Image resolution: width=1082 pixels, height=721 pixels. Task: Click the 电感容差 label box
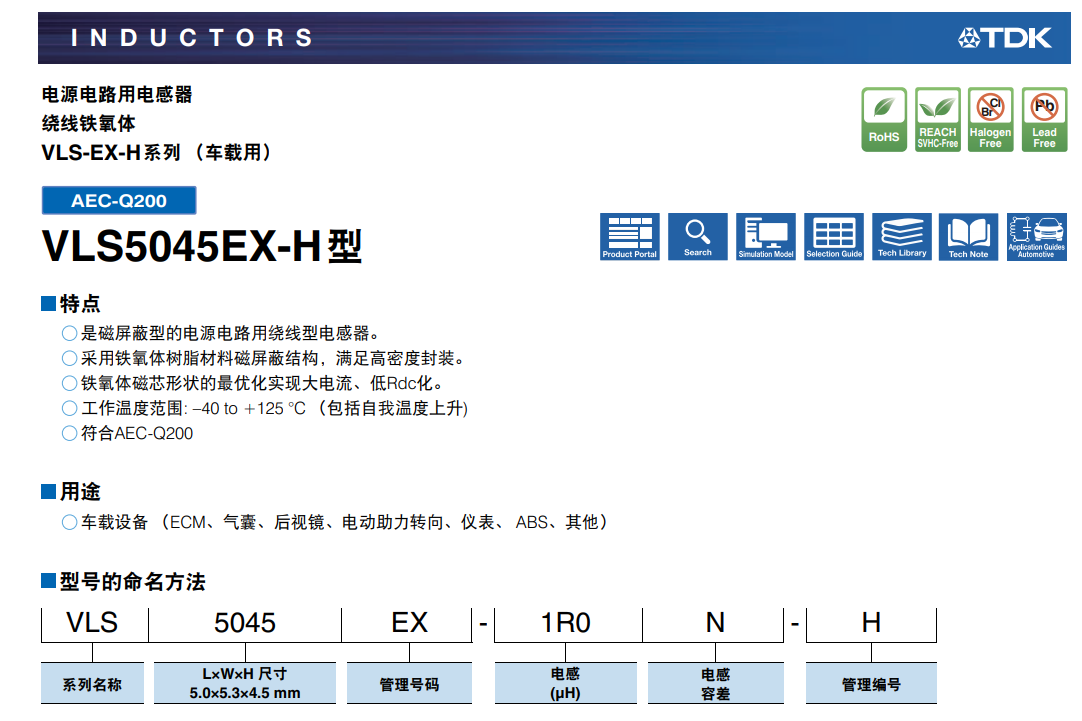pyautogui.click(x=716, y=684)
